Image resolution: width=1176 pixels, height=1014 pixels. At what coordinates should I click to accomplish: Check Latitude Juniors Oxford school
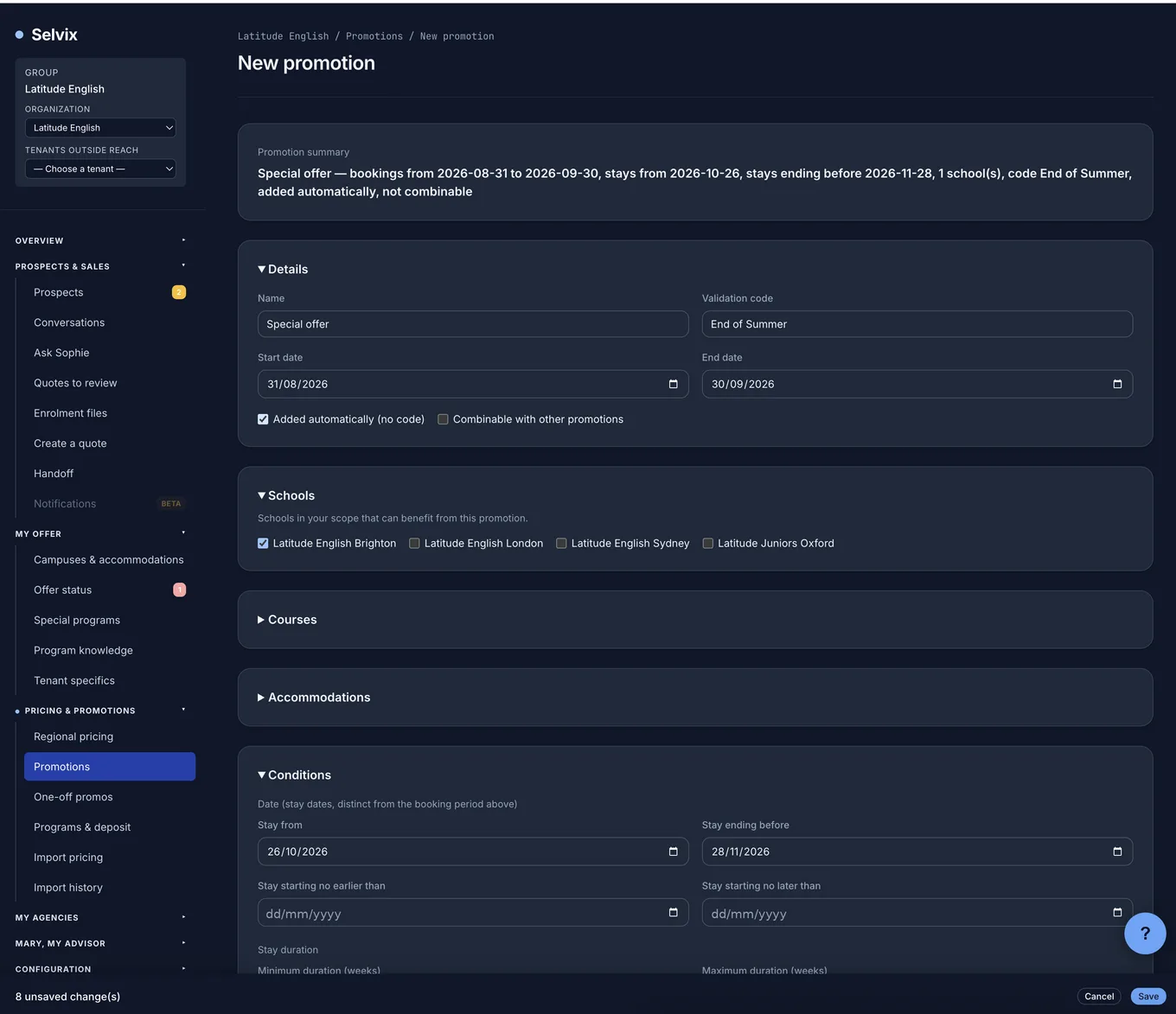tap(708, 543)
